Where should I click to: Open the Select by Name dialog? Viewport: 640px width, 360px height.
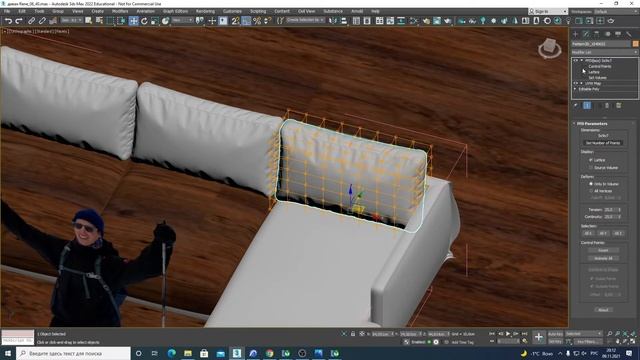pos(99,20)
